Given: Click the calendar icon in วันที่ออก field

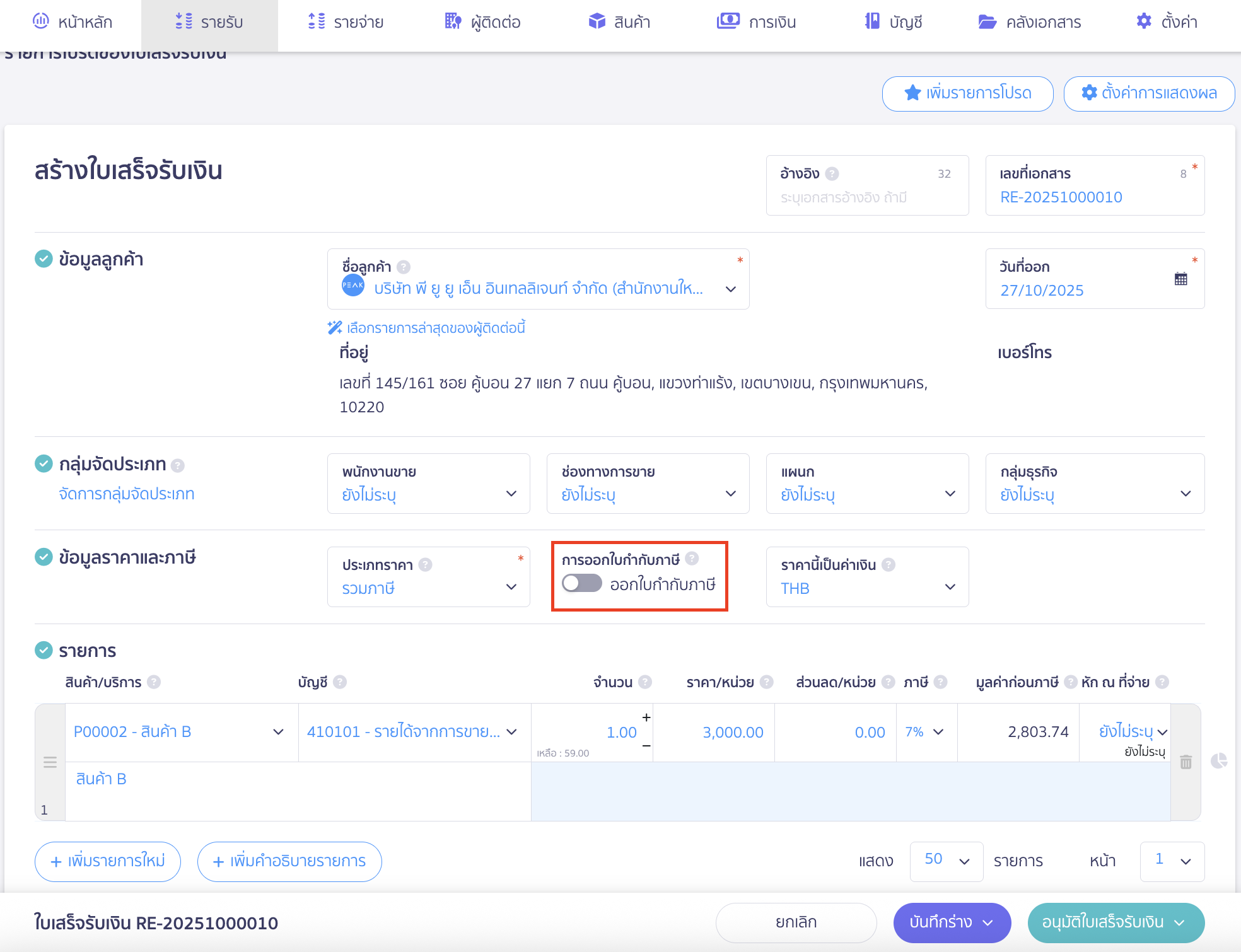Looking at the screenshot, I should (x=1180, y=279).
